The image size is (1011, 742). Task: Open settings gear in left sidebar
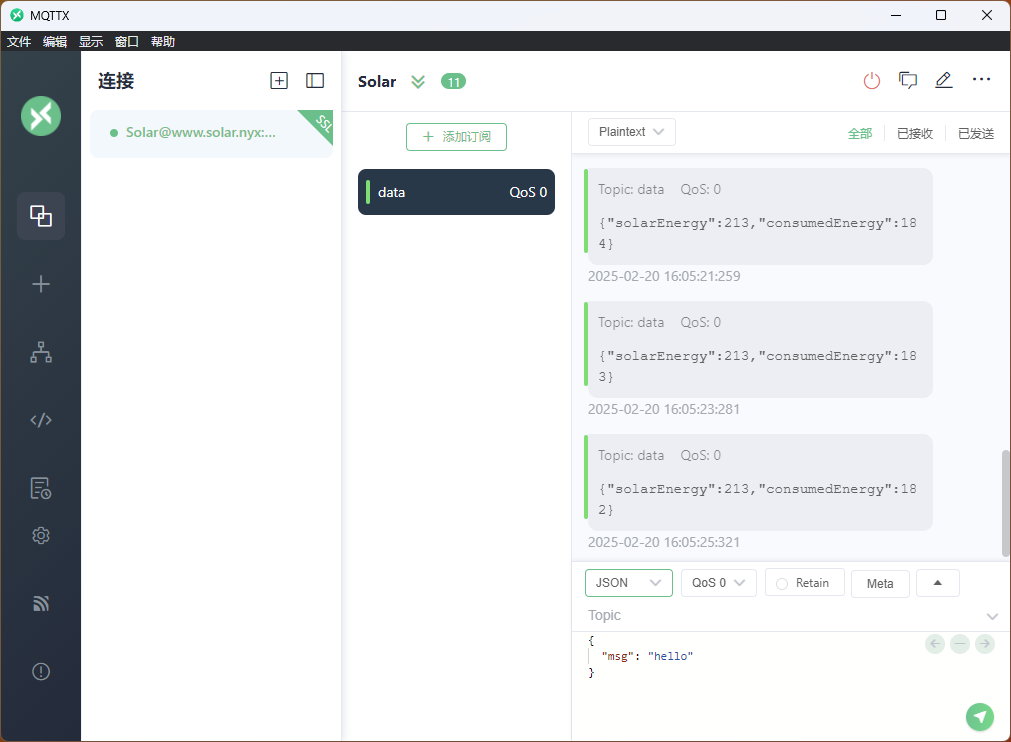coord(41,536)
